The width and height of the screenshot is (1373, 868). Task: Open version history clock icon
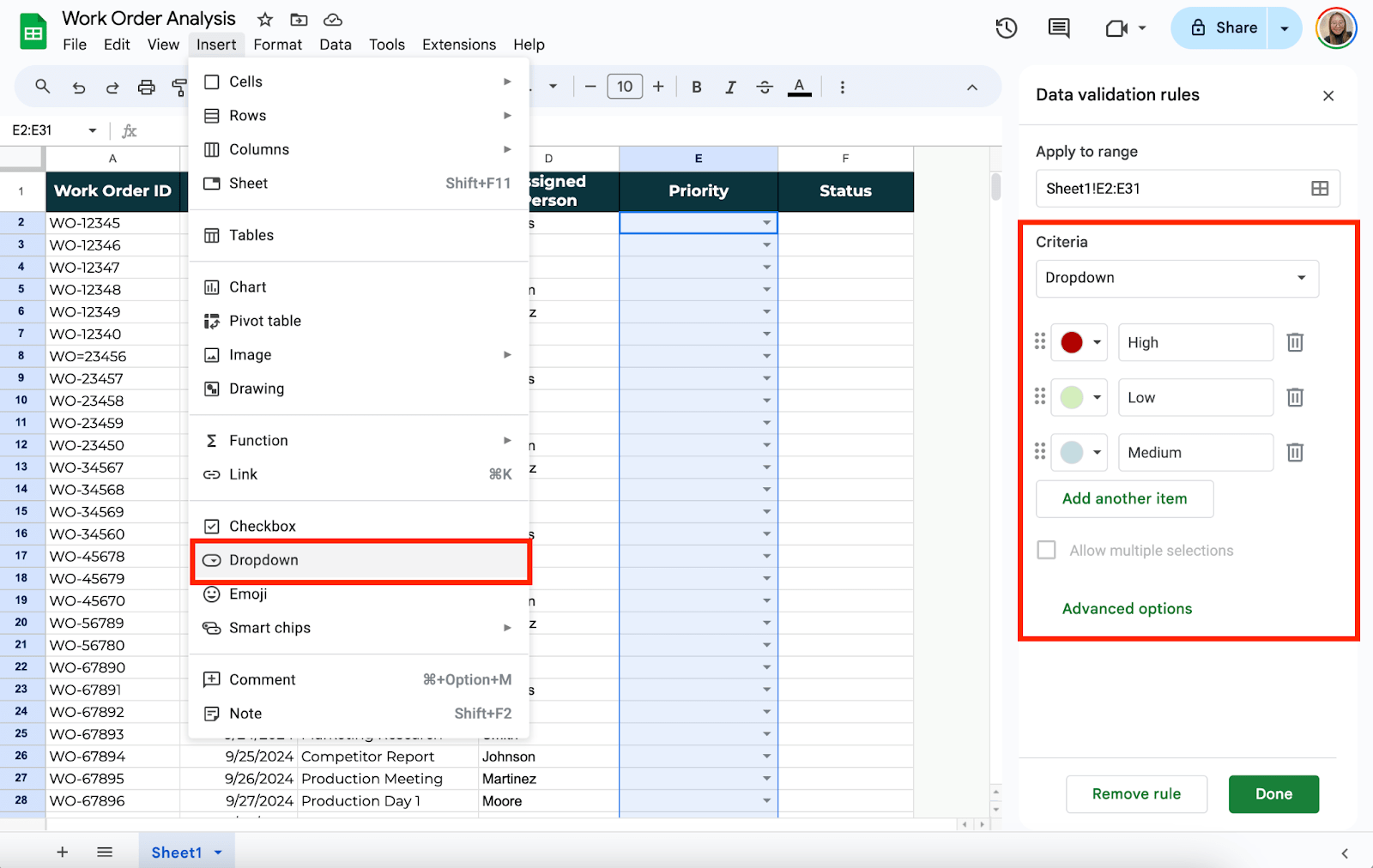click(1006, 28)
